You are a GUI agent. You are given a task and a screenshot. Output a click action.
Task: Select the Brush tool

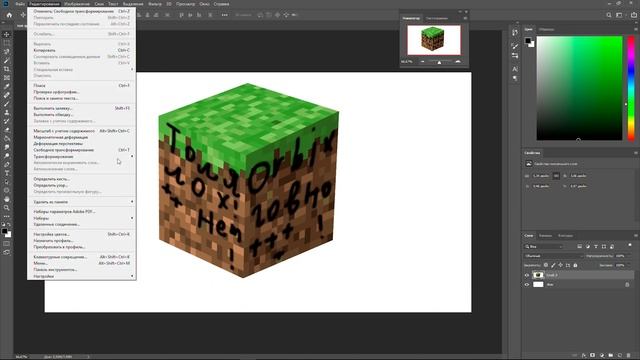pos(7,104)
